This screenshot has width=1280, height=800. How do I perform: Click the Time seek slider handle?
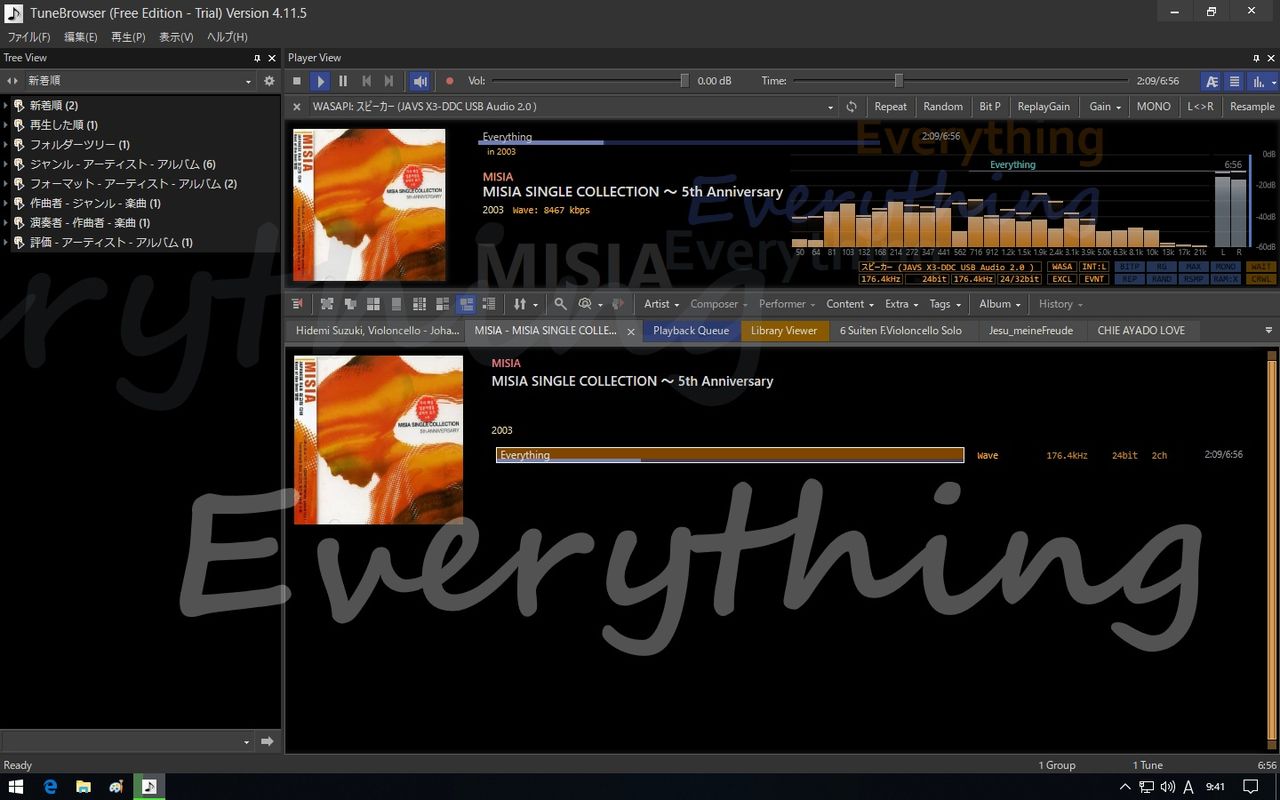coord(898,81)
